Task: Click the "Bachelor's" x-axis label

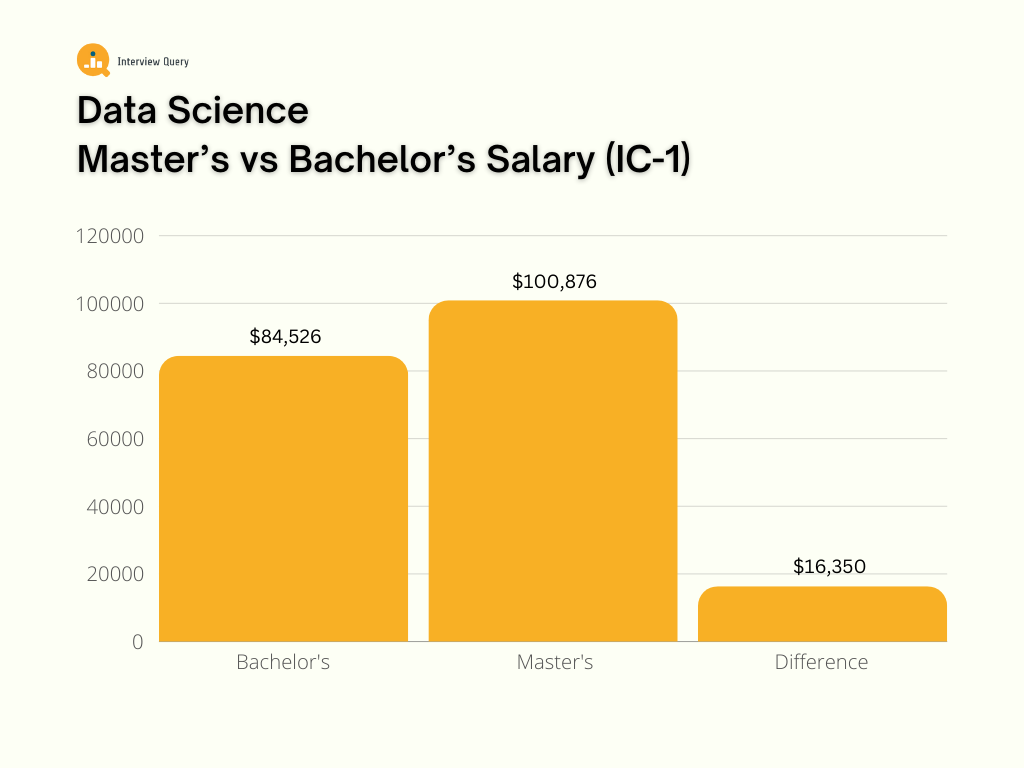Action: click(x=283, y=662)
